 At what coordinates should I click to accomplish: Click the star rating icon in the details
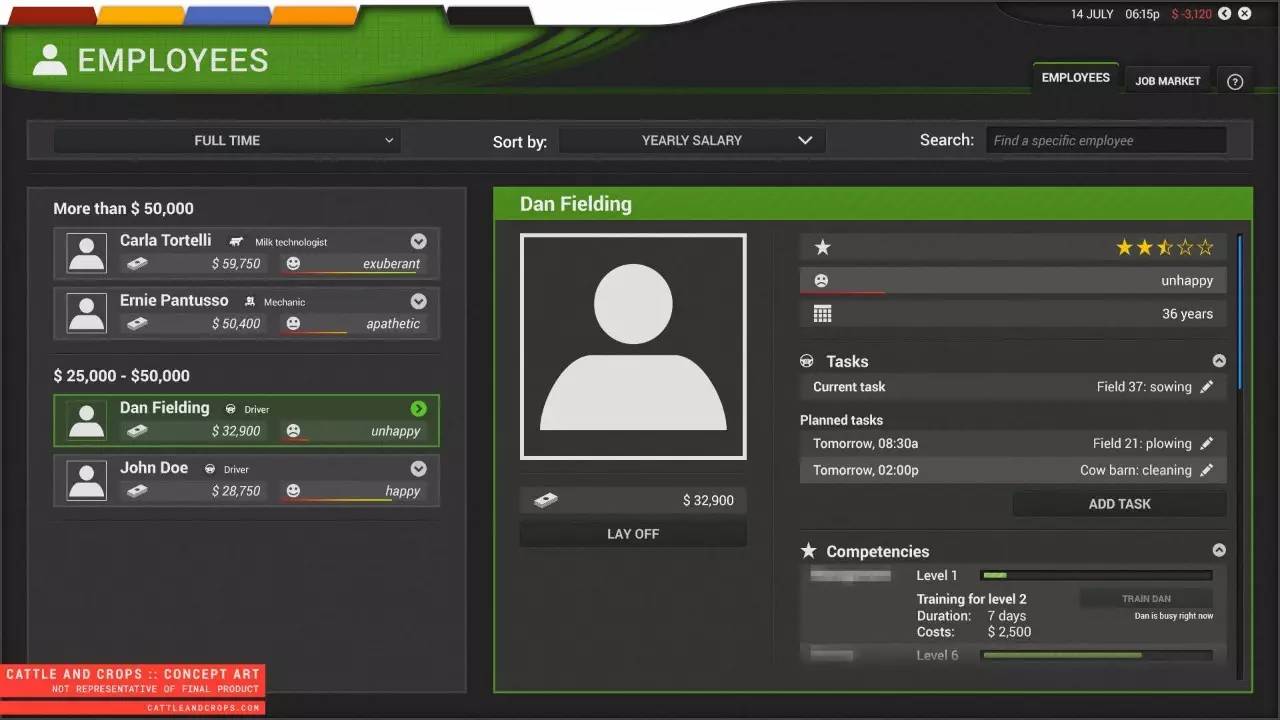tap(822, 247)
